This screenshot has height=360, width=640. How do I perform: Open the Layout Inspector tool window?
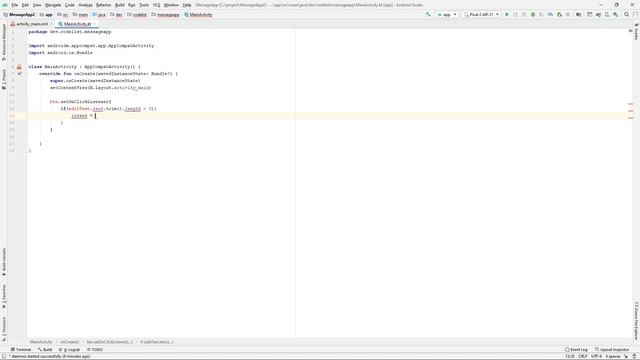point(612,350)
